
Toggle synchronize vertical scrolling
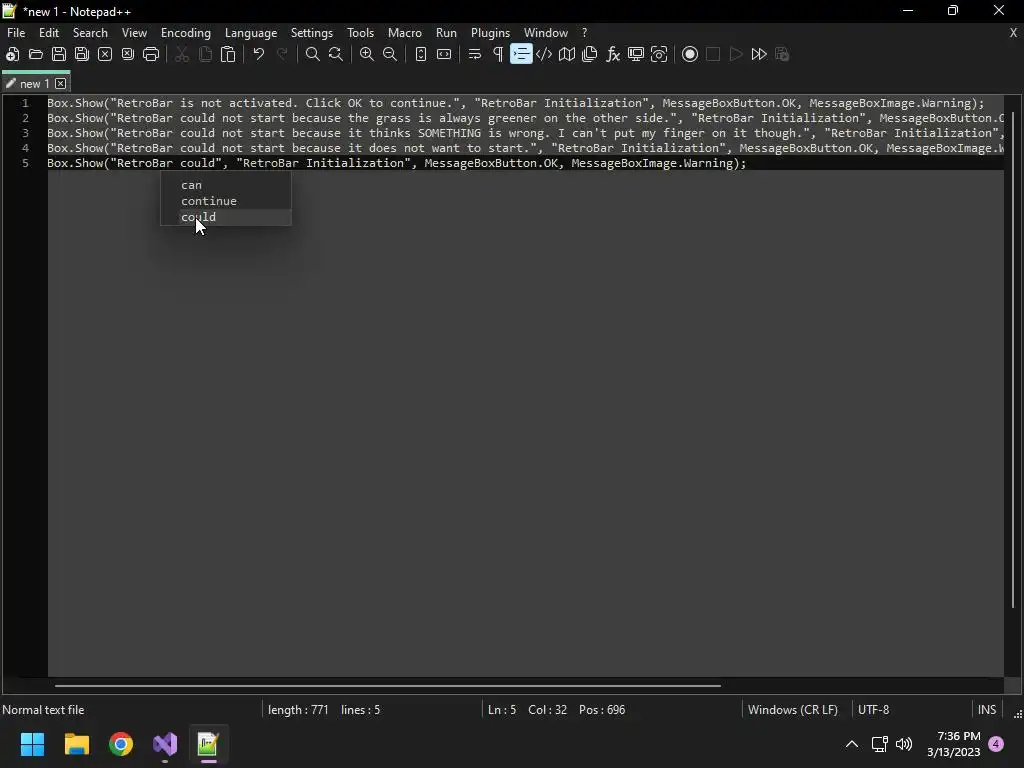point(421,54)
